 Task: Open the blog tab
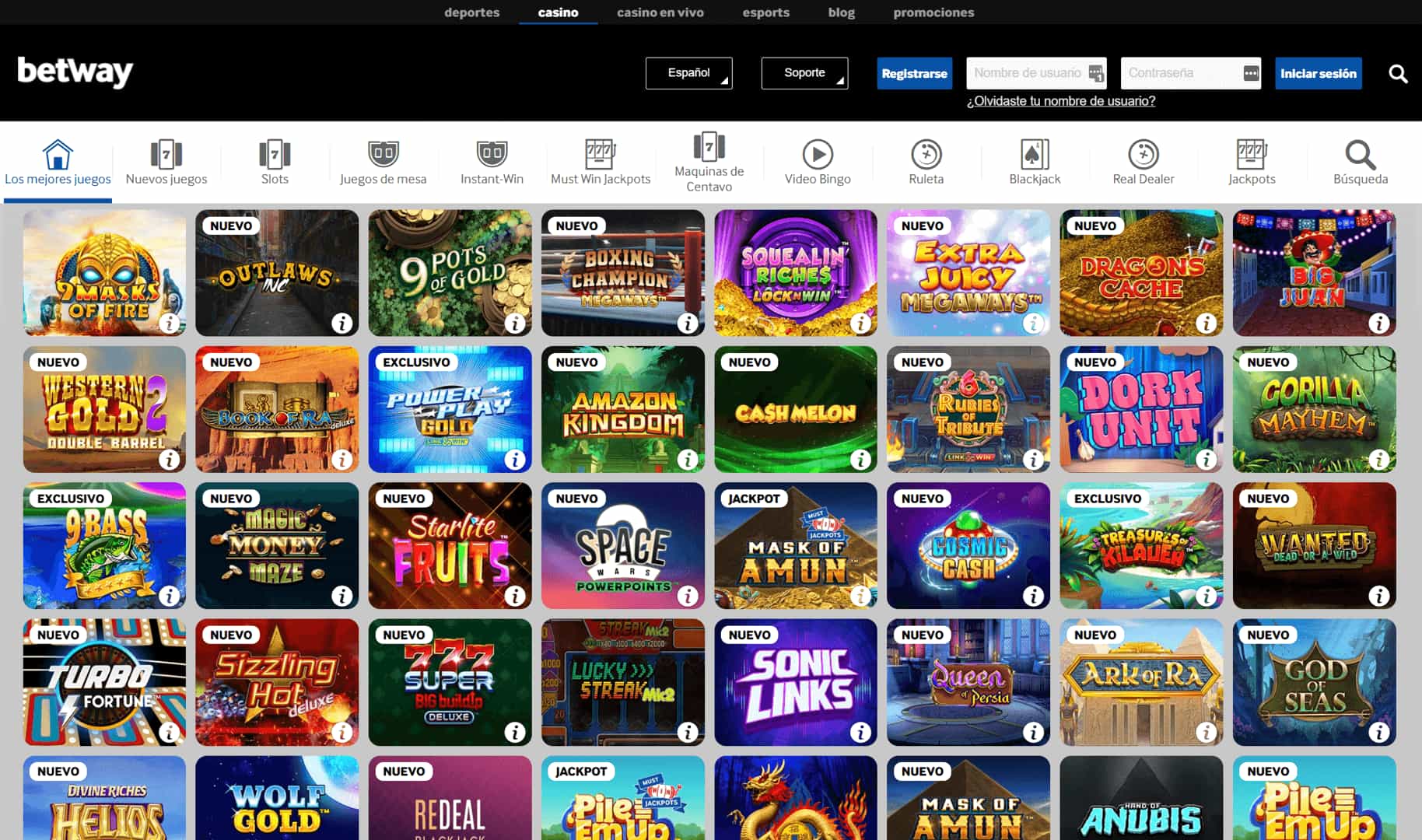(841, 12)
